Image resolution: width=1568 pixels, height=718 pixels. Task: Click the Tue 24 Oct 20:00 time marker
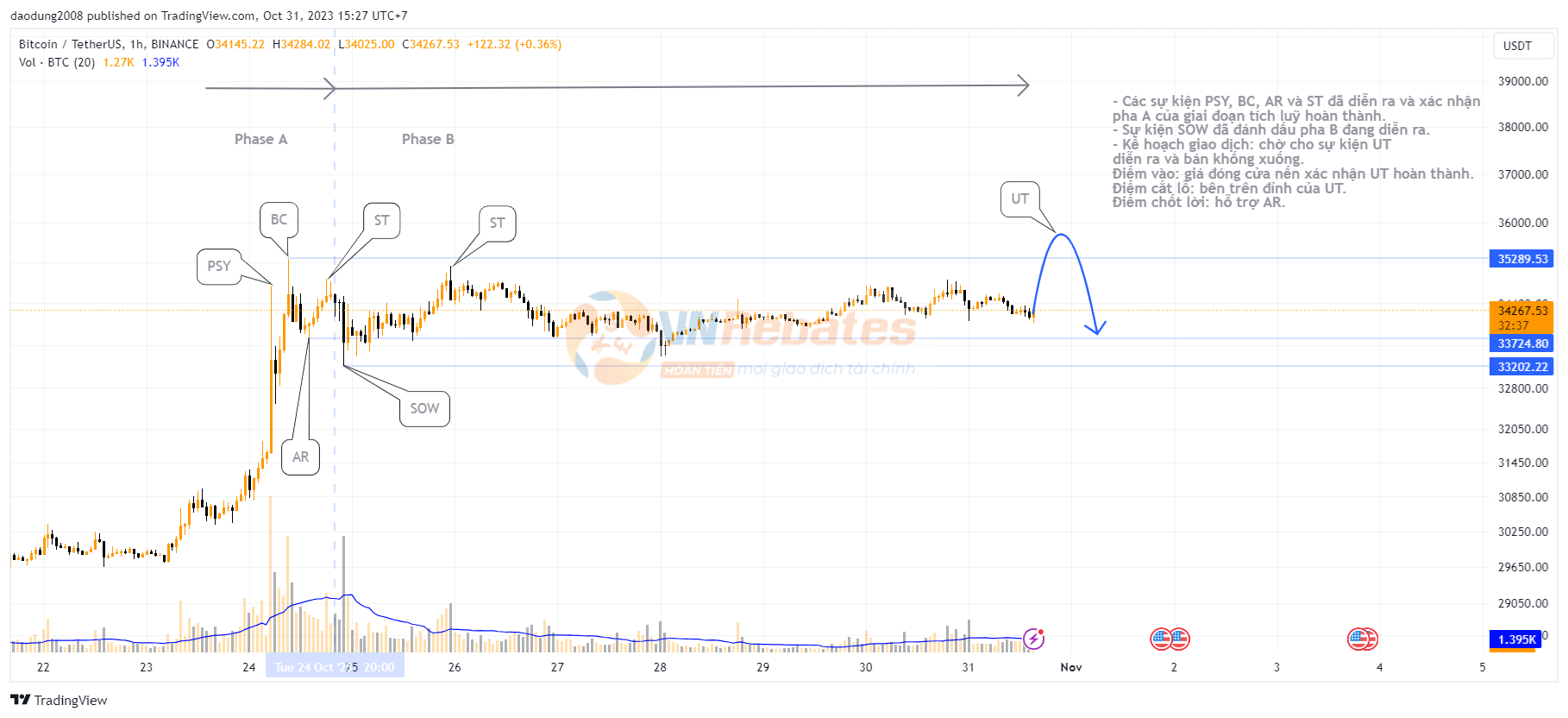pyautogui.click(x=336, y=667)
